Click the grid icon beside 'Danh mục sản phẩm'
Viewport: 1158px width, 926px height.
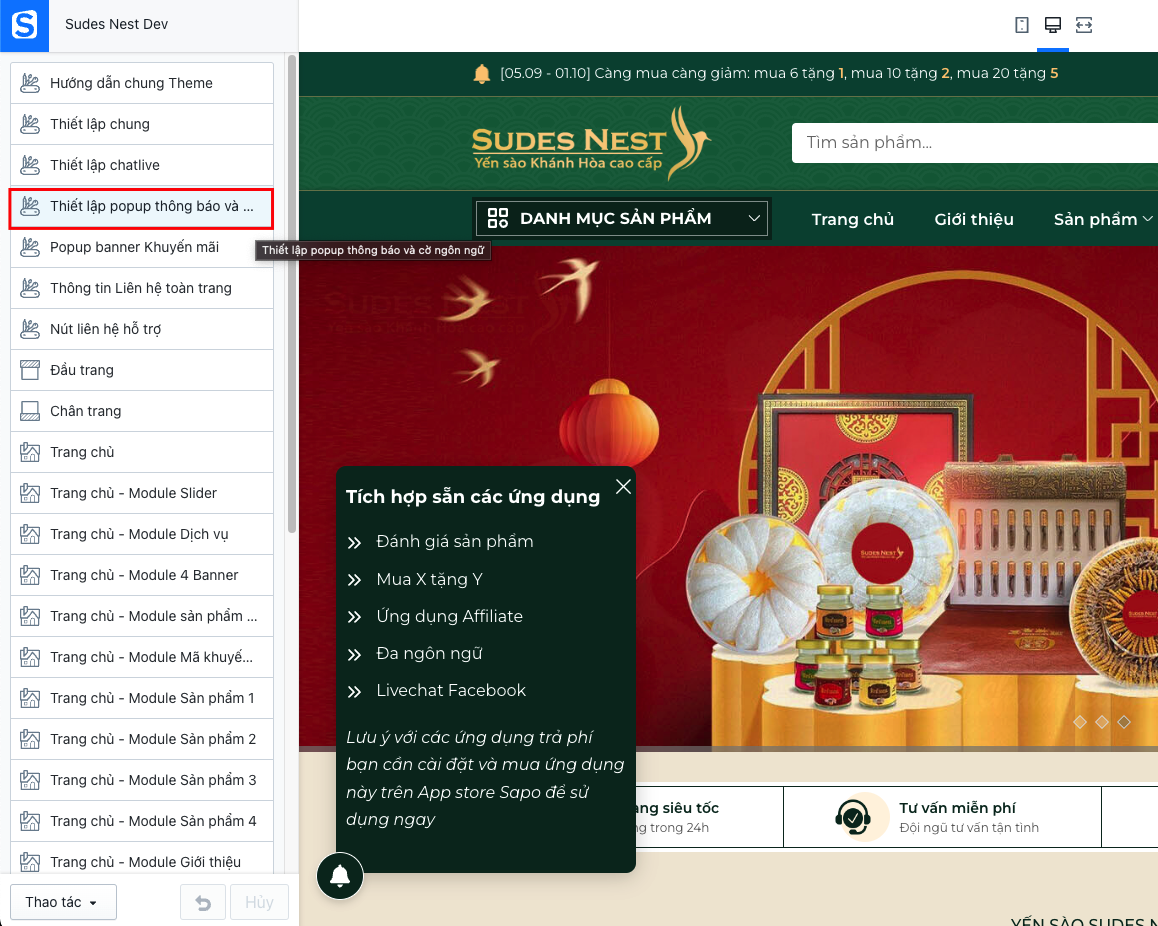498,218
